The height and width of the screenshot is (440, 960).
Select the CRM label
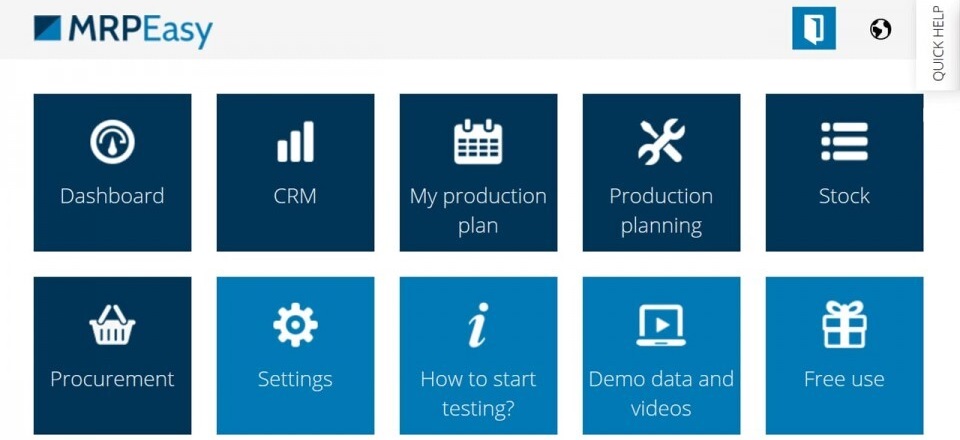point(295,196)
